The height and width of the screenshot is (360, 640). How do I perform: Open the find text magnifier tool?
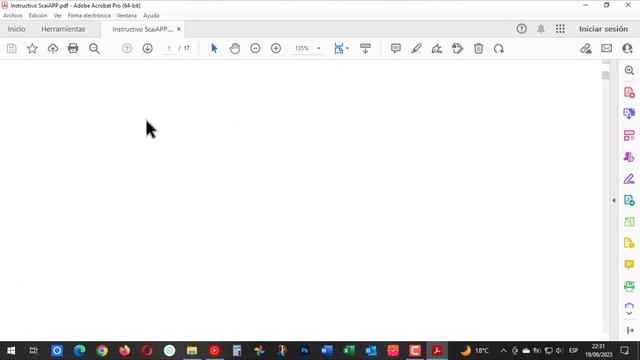tap(94, 49)
